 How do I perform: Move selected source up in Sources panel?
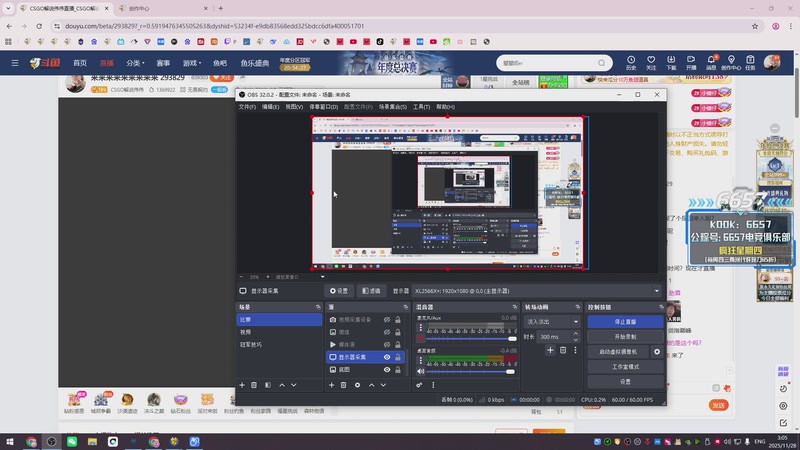point(371,385)
